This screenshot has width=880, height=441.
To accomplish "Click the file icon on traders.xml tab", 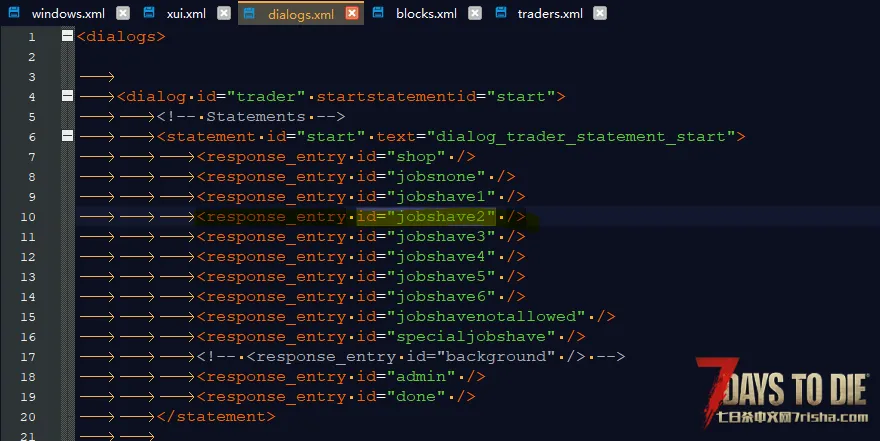I will point(500,14).
